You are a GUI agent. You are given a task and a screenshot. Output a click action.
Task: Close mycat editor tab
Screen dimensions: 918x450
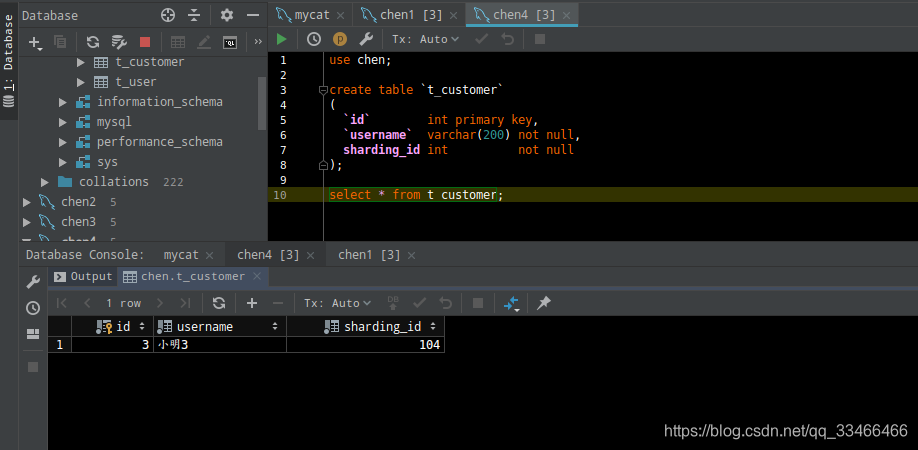341,15
